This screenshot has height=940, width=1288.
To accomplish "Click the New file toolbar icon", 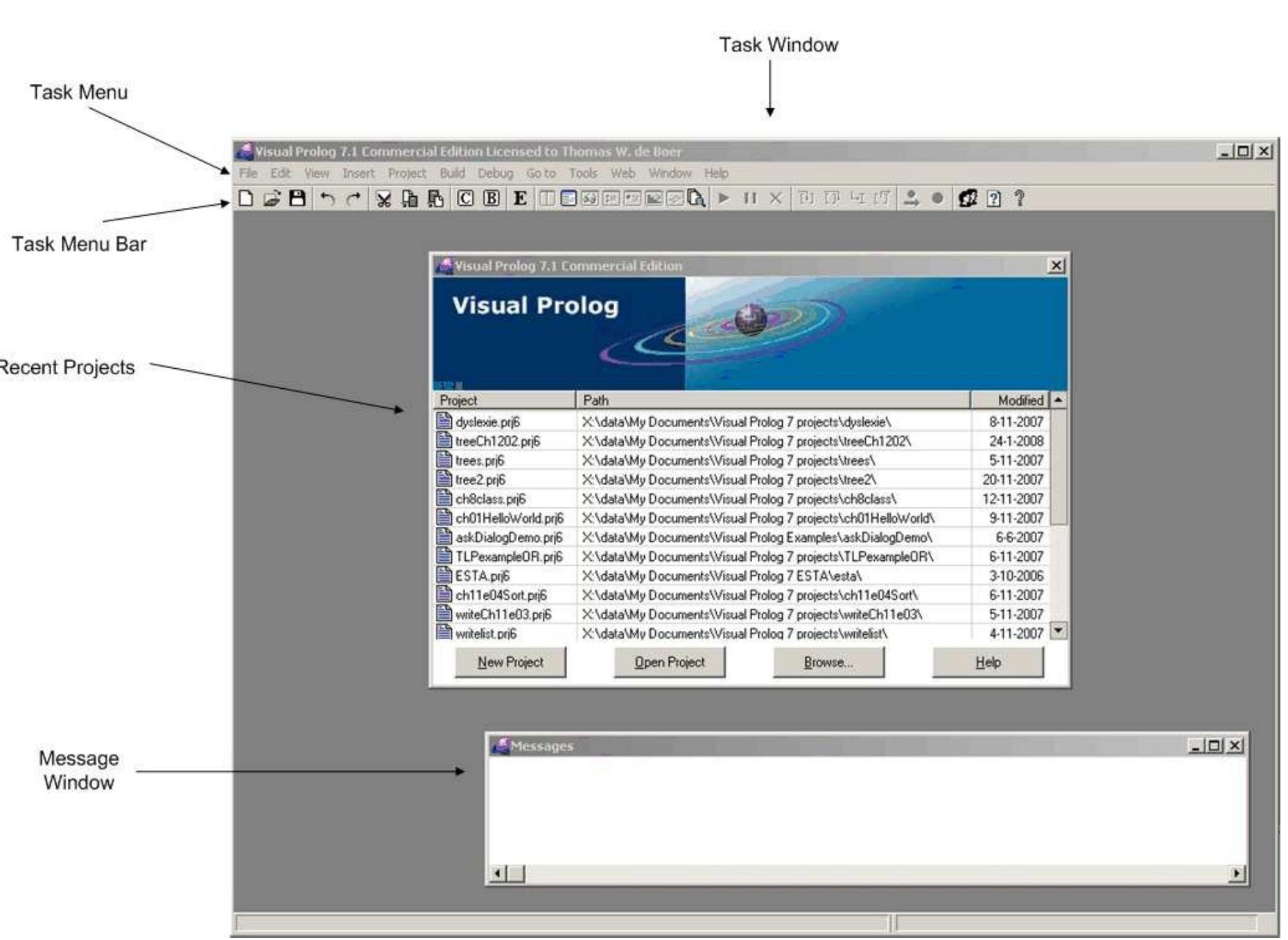I will click(x=245, y=199).
